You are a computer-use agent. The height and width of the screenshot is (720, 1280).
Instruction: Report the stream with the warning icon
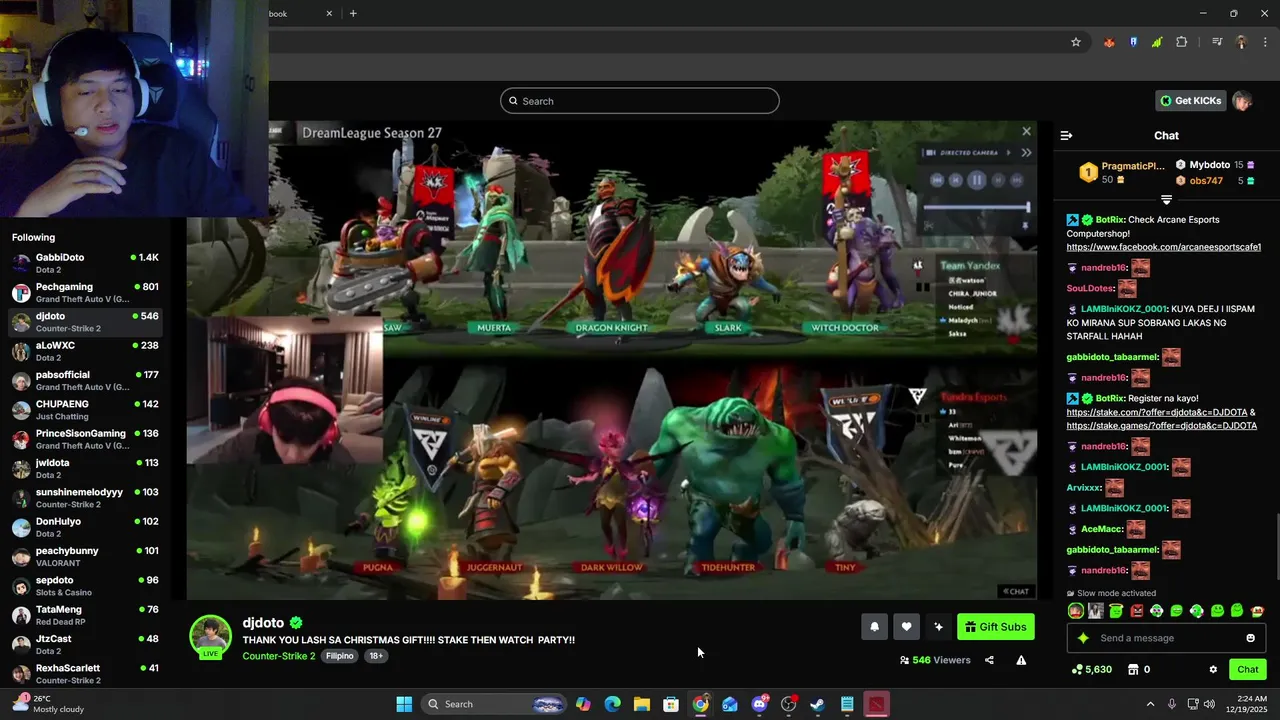click(1021, 660)
